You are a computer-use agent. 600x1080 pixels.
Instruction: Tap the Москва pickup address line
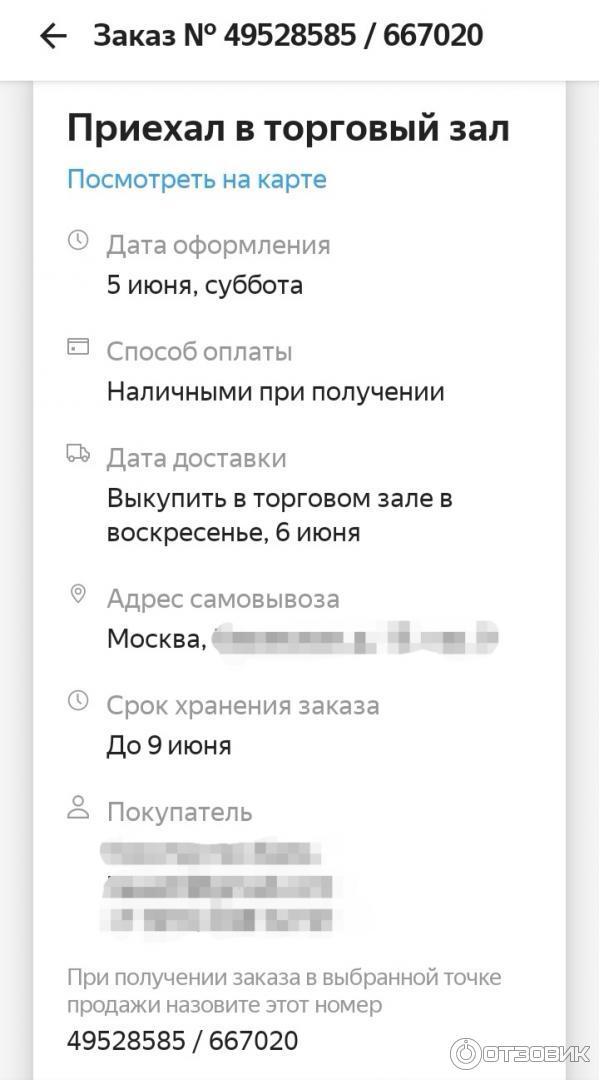[300, 638]
